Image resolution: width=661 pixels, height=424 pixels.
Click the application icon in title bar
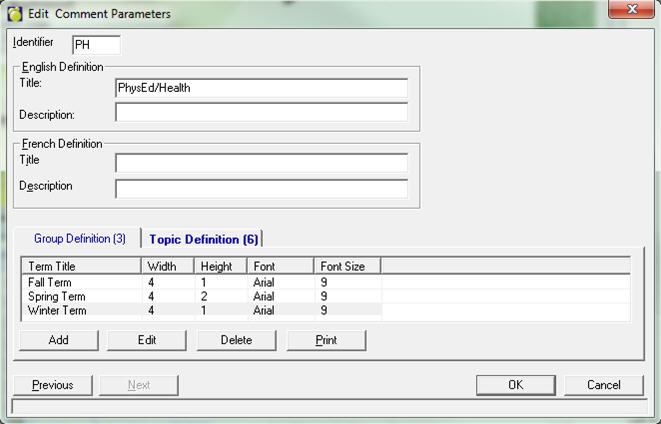tap(14, 14)
